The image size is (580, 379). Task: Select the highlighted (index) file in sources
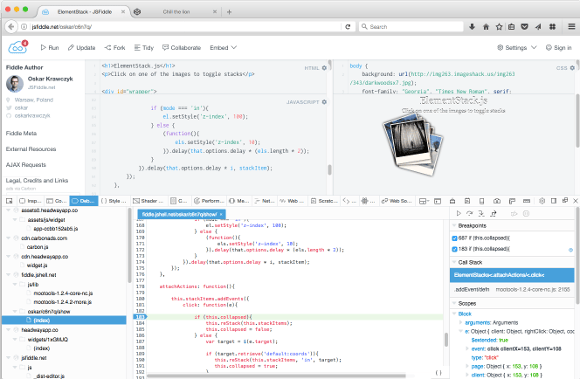(x=64, y=320)
